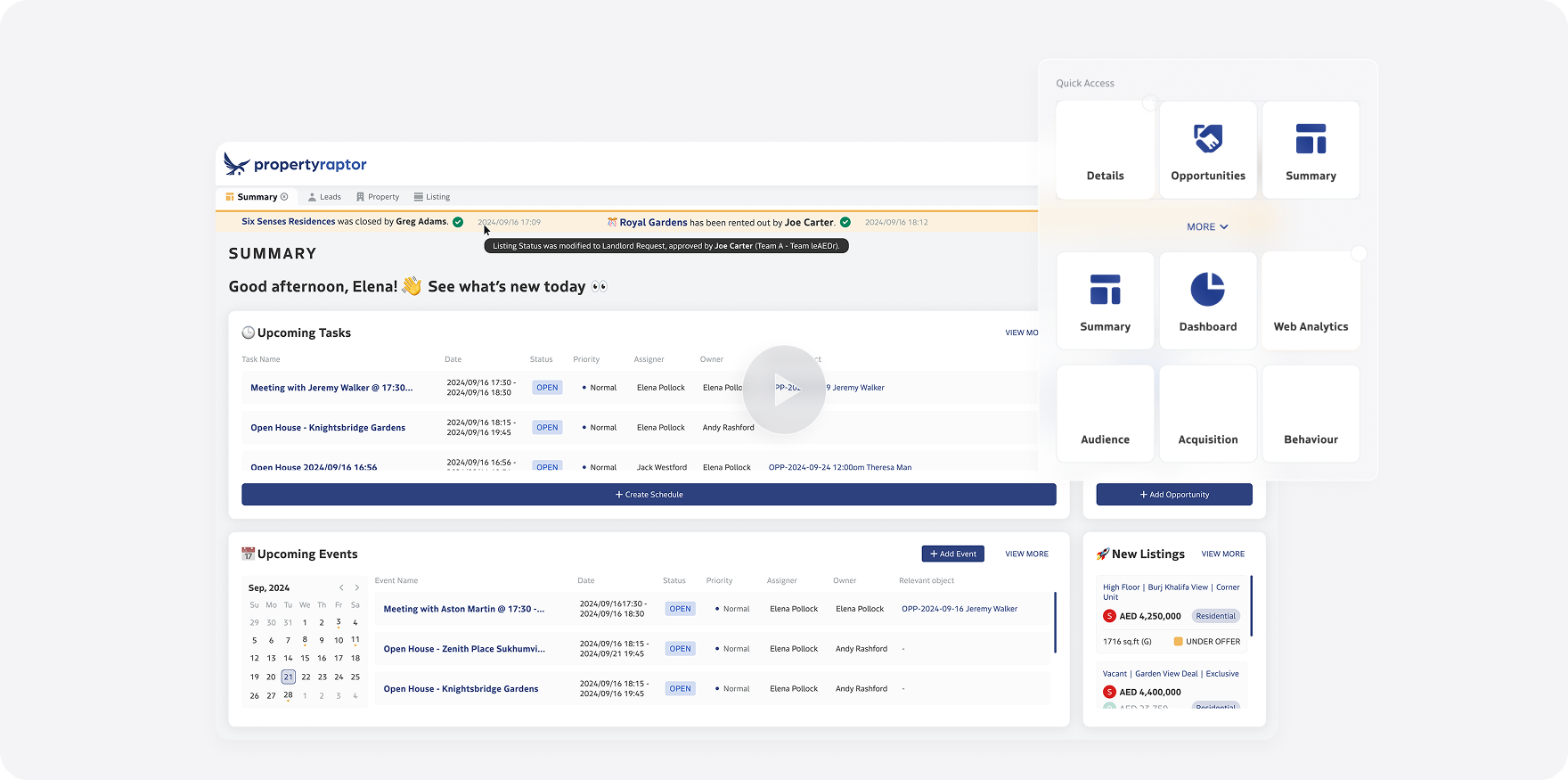Screen dimensions: 1568x780
Task: Open VIEW MORE link for New Listings
Action: (x=1222, y=554)
